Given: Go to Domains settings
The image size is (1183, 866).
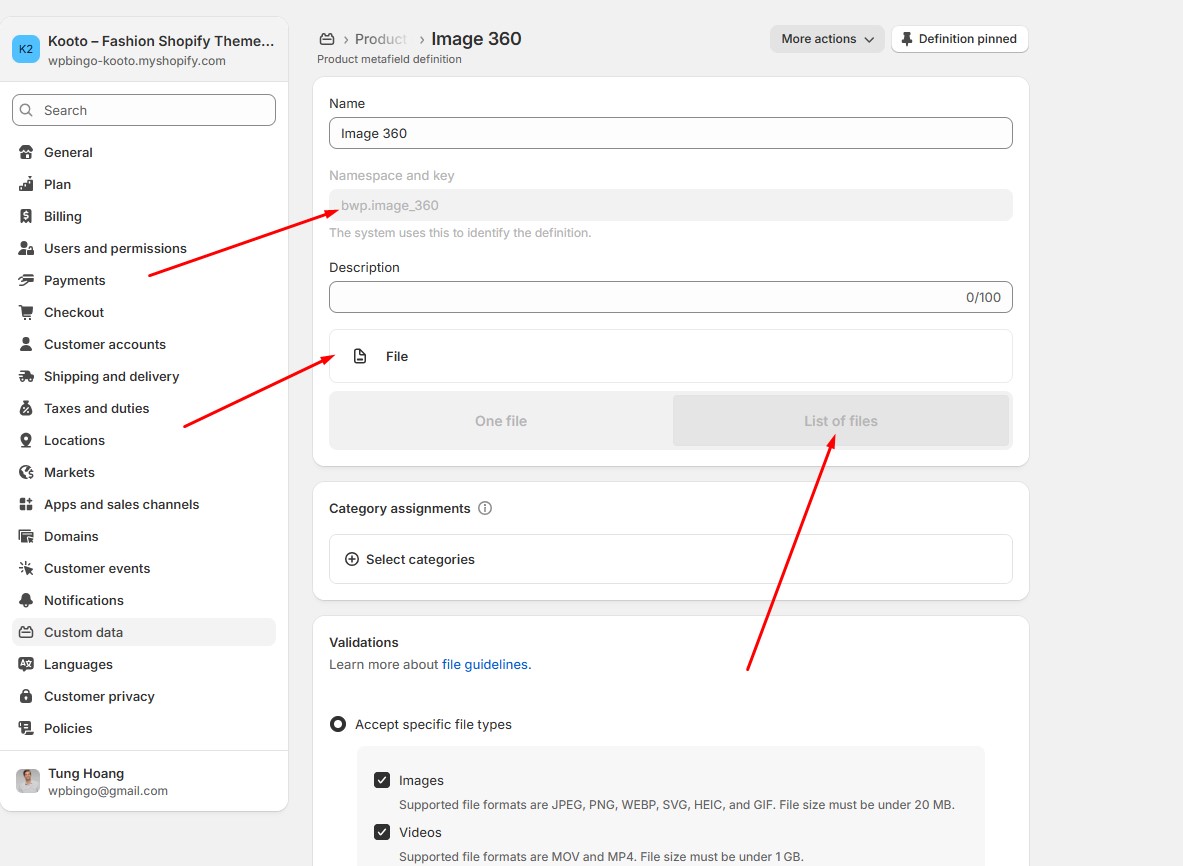Looking at the screenshot, I should tap(71, 536).
